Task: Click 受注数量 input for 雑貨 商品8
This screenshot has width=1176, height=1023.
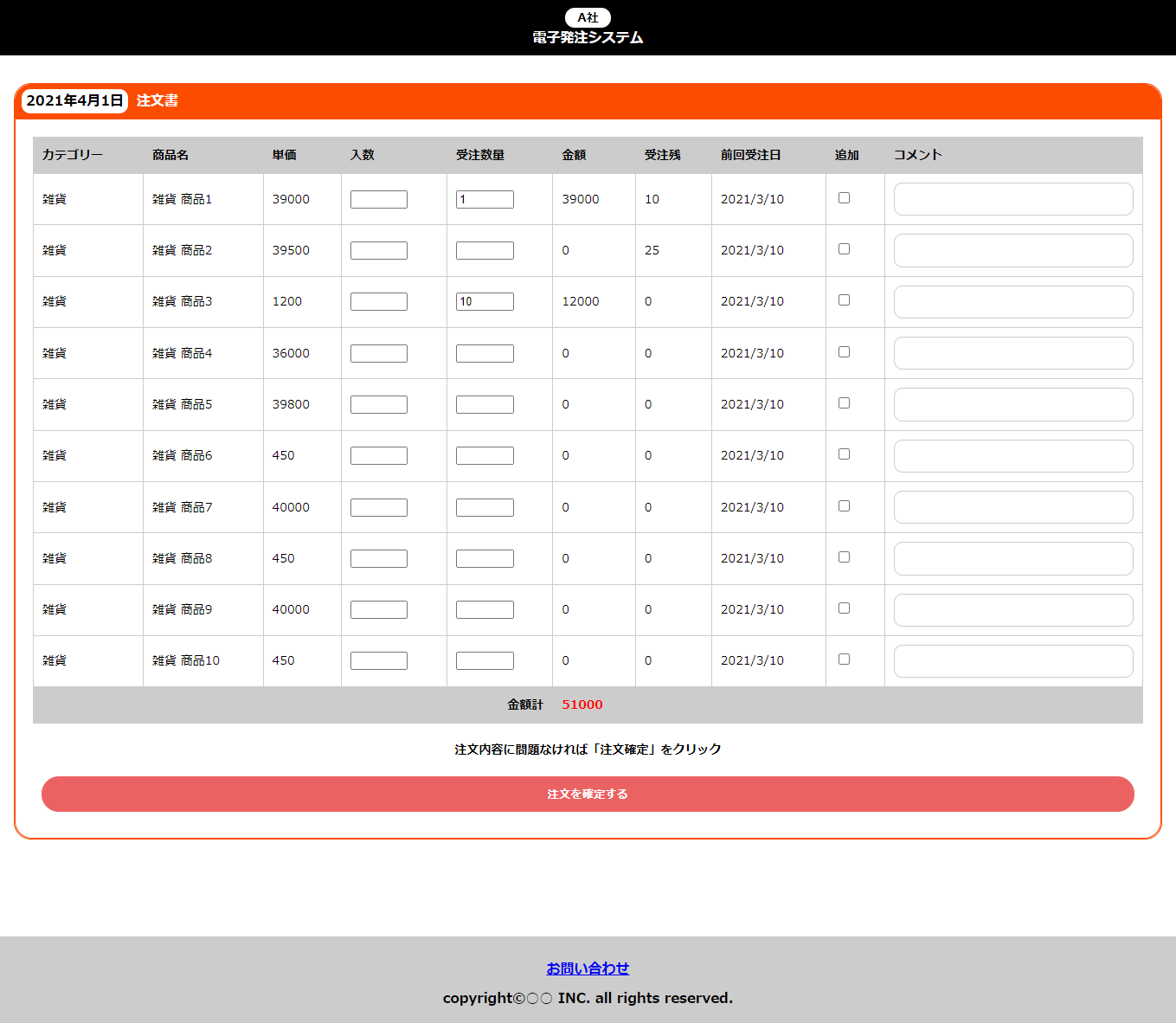Action: pos(485,558)
